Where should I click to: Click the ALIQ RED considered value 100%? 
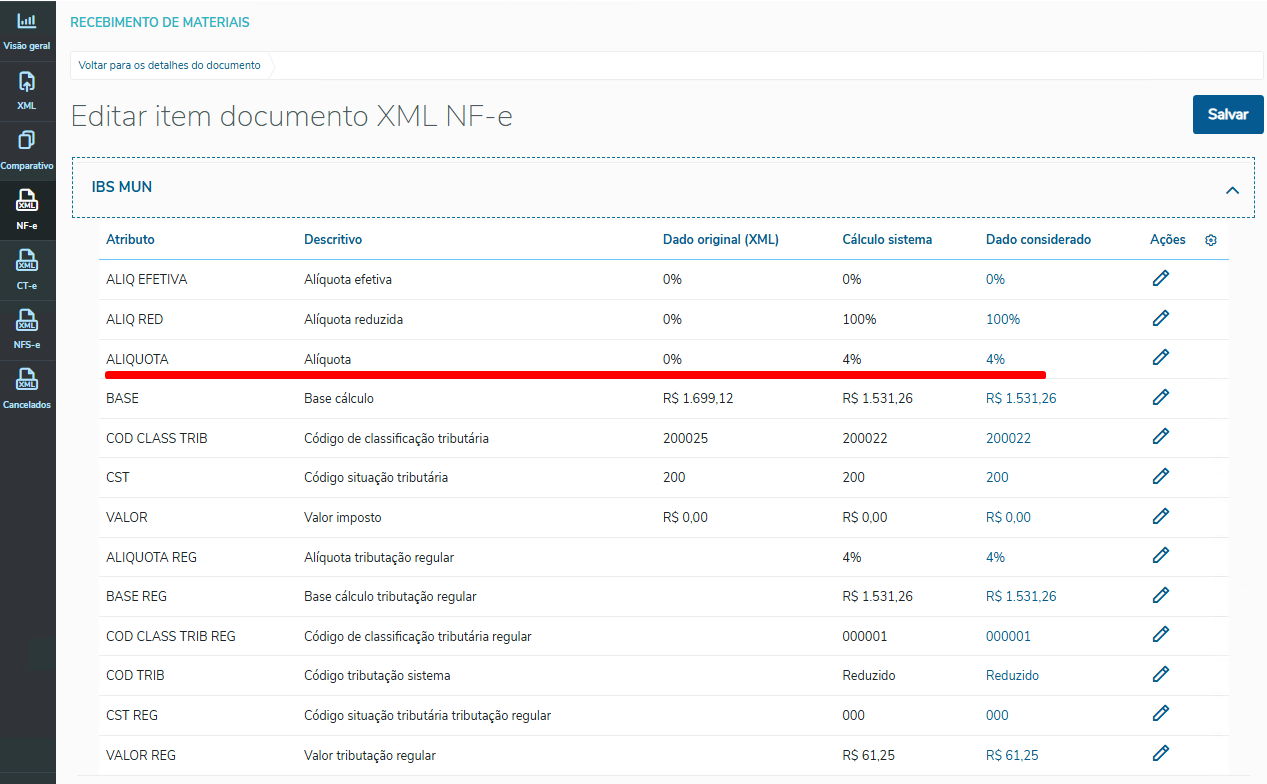(x=1002, y=319)
